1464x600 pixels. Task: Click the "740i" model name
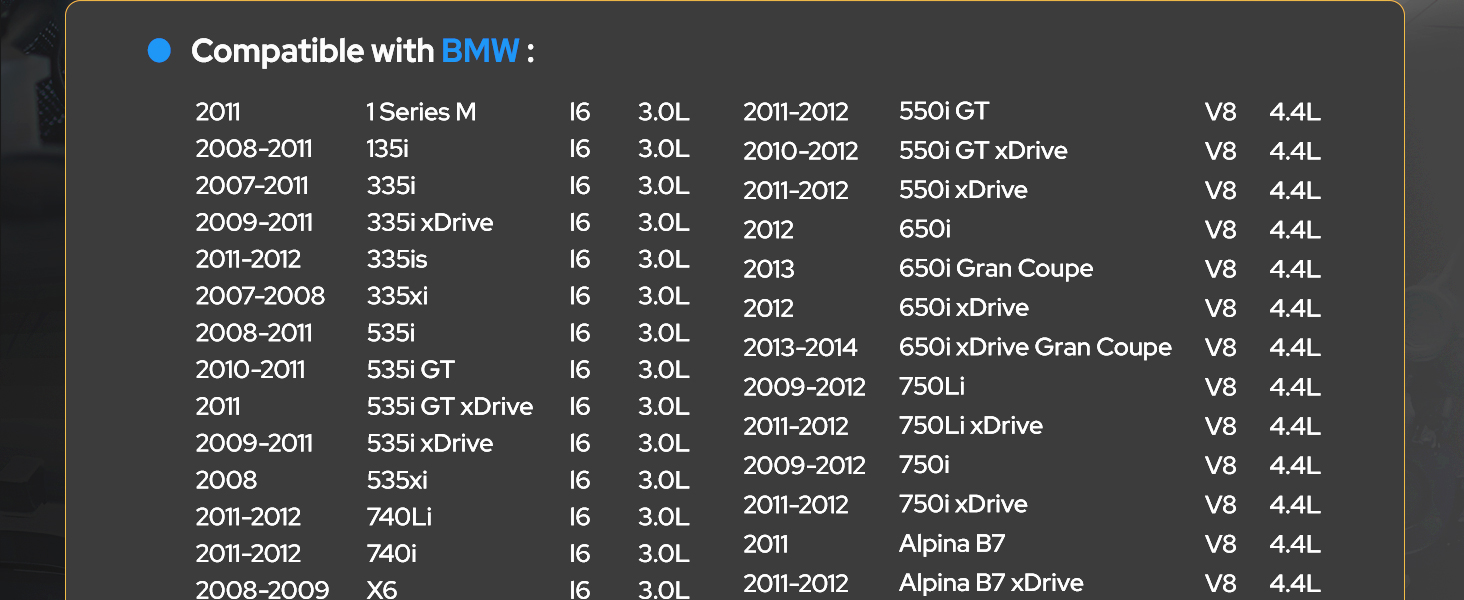[393, 554]
